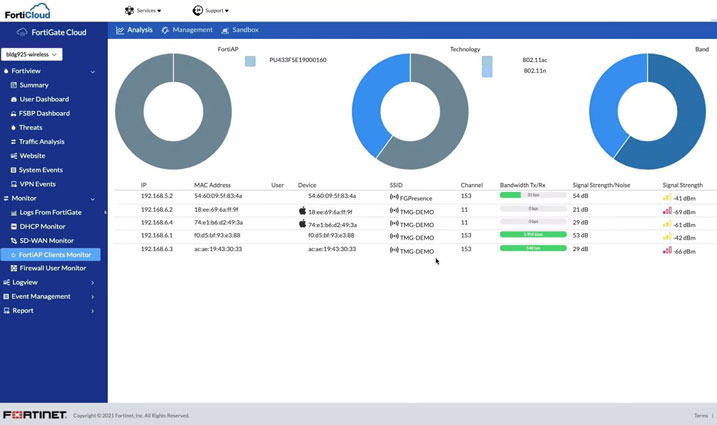This screenshot has width=717, height=425.
Task: Open the Services dropdown menu
Action: pos(143,11)
